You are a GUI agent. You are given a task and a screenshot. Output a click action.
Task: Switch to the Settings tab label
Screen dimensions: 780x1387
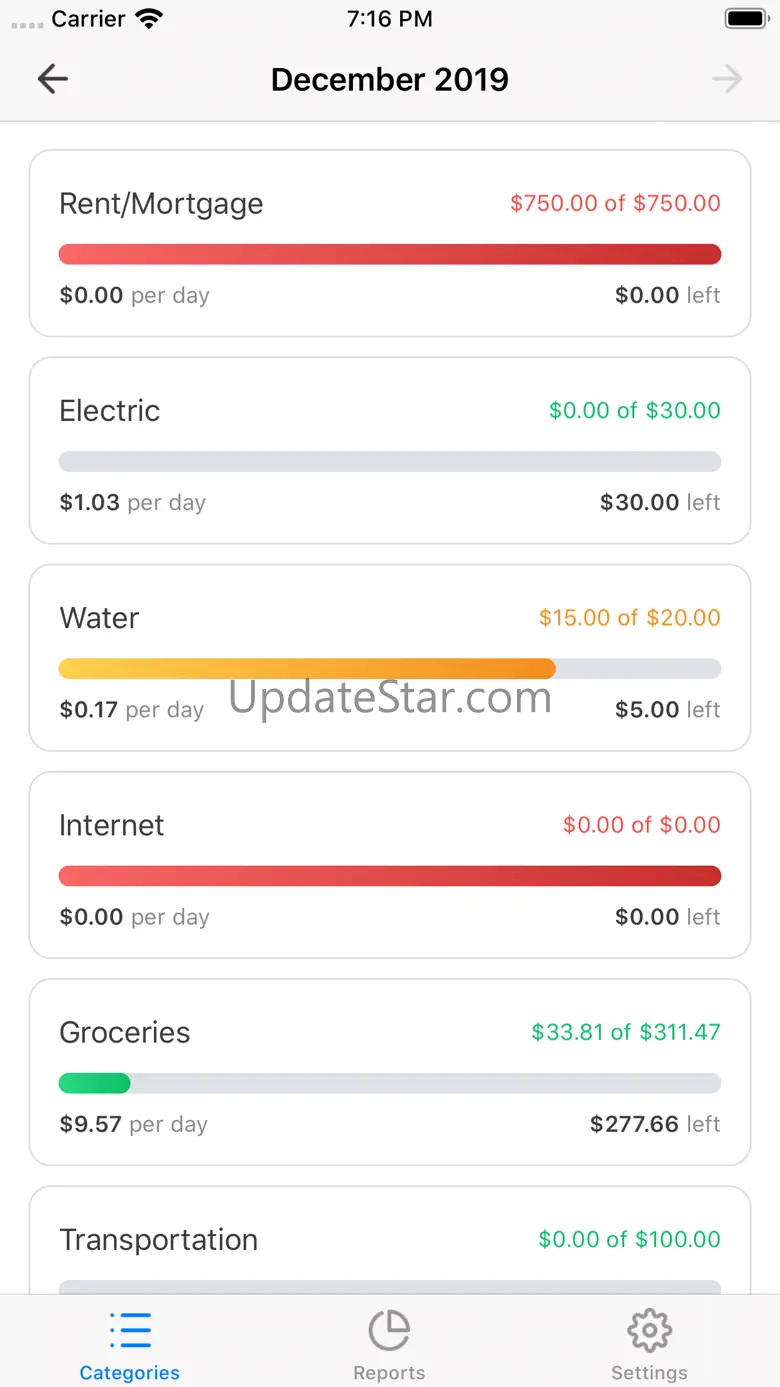coord(649,1373)
